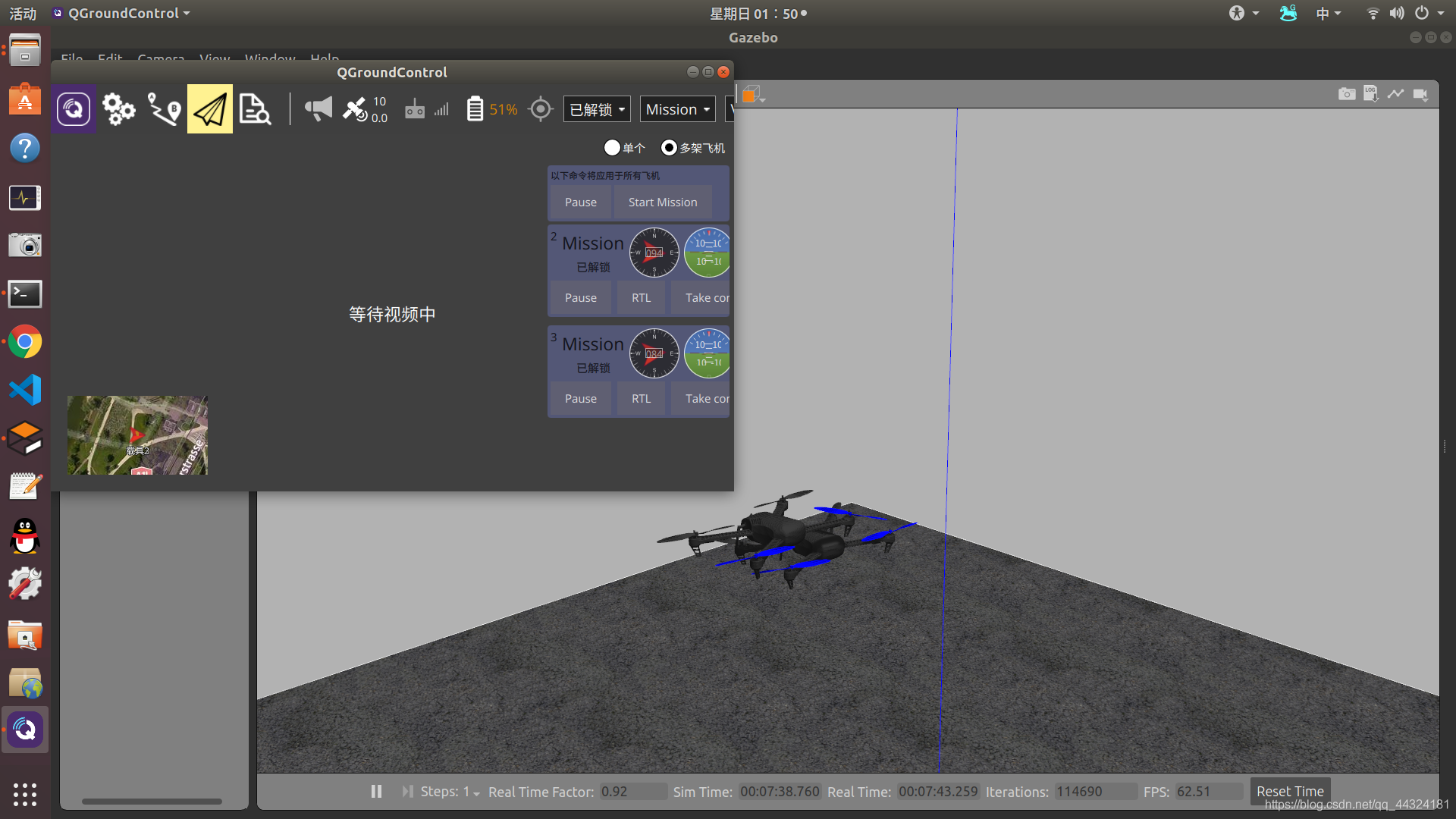Click Start Mission button for all aircraft
The height and width of the screenshot is (819, 1456).
pyautogui.click(x=663, y=201)
